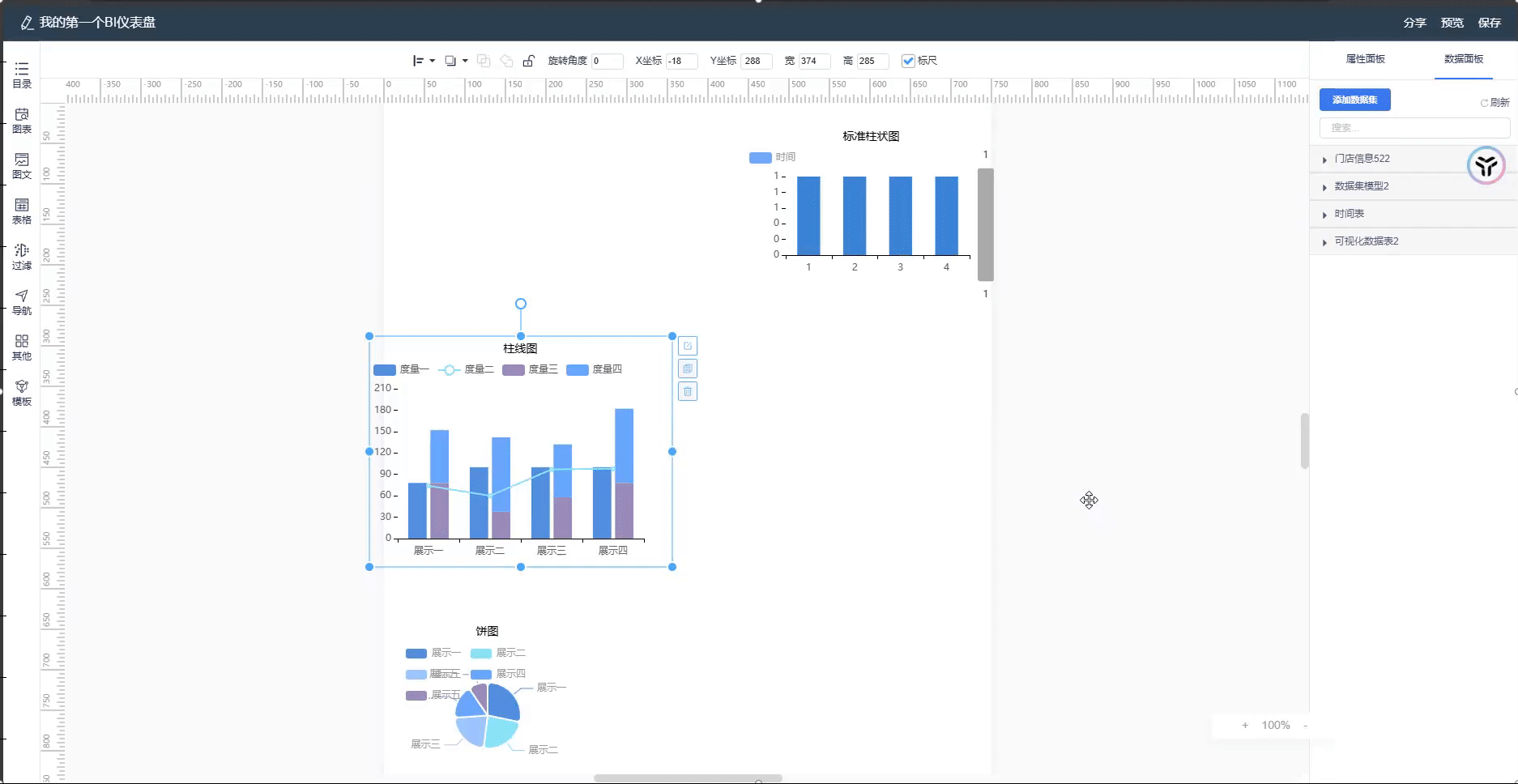The height and width of the screenshot is (784, 1518).
Task: Click the dataset 搜索 search box
Action: coord(1414,128)
